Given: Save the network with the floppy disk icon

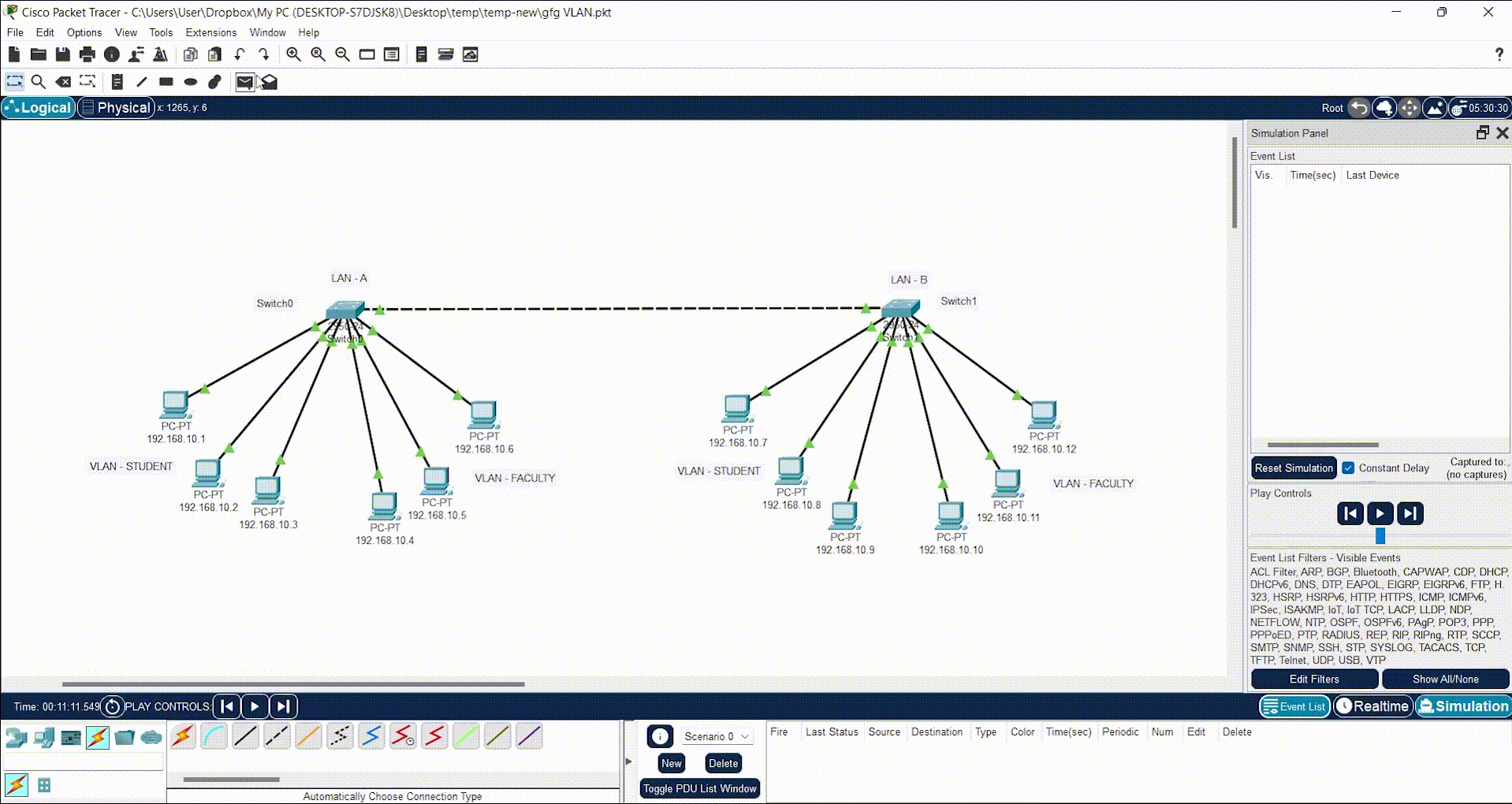Looking at the screenshot, I should pos(63,54).
